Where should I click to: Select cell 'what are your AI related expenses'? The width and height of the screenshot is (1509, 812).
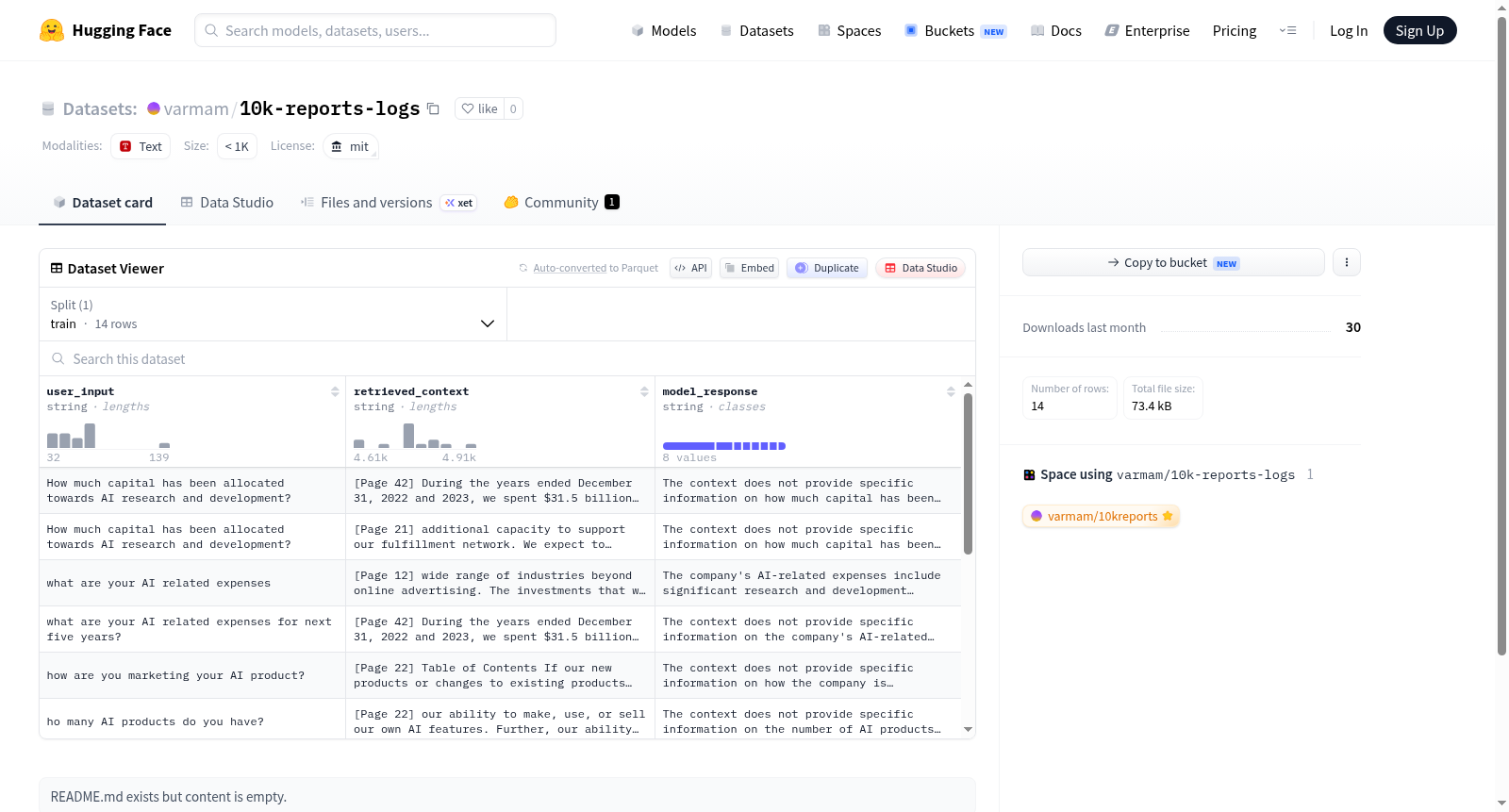pyautogui.click(x=192, y=583)
